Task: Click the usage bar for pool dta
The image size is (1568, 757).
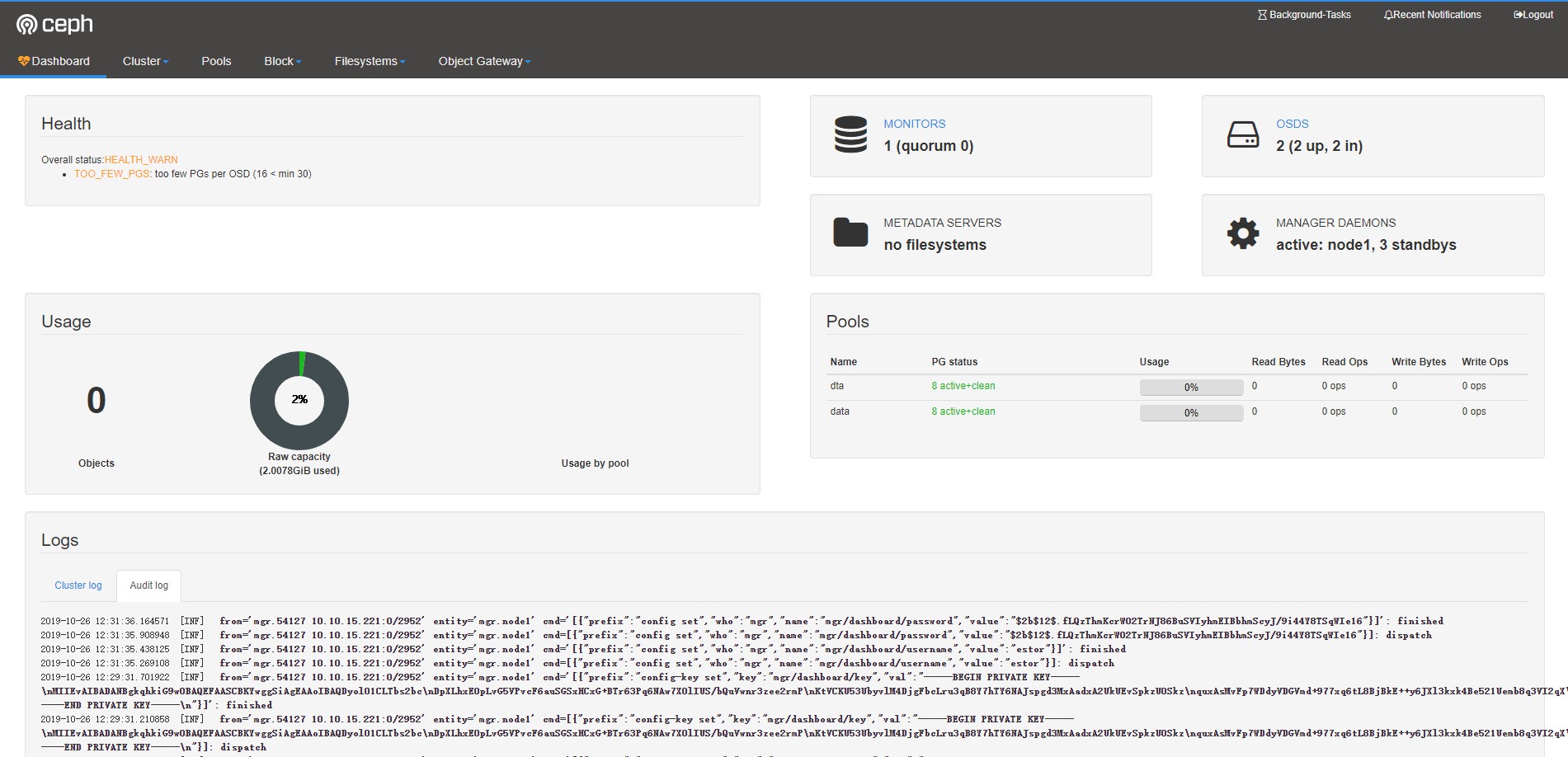Action: [x=1191, y=388]
